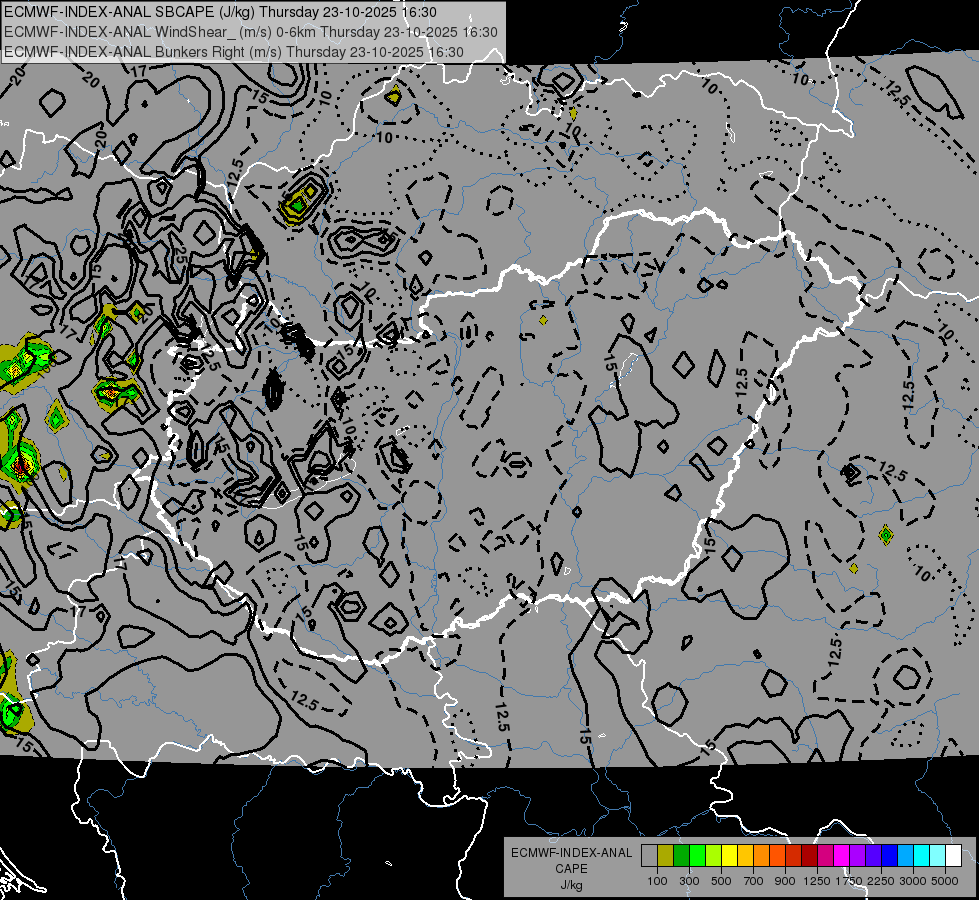This screenshot has height=900, width=979.
Task: Click the contour label 25 on the map
Action: coord(180,255)
